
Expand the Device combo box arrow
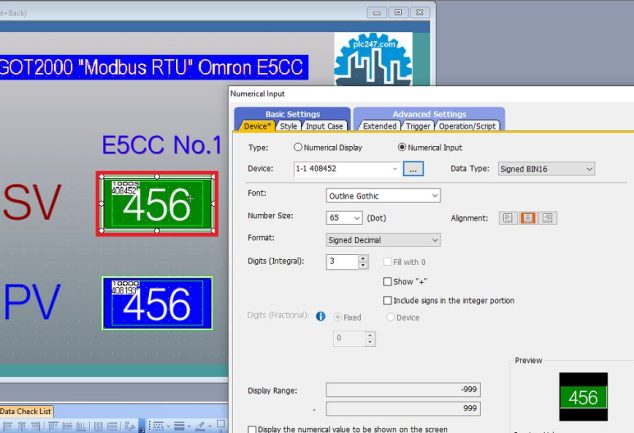tap(395, 169)
